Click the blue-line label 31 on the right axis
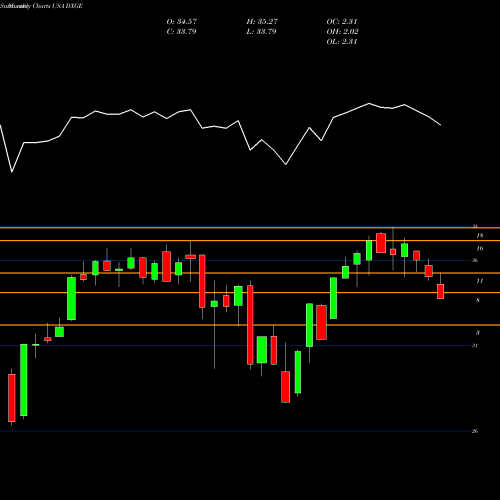Viewport: 500px width, 500px height. click(x=475, y=346)
